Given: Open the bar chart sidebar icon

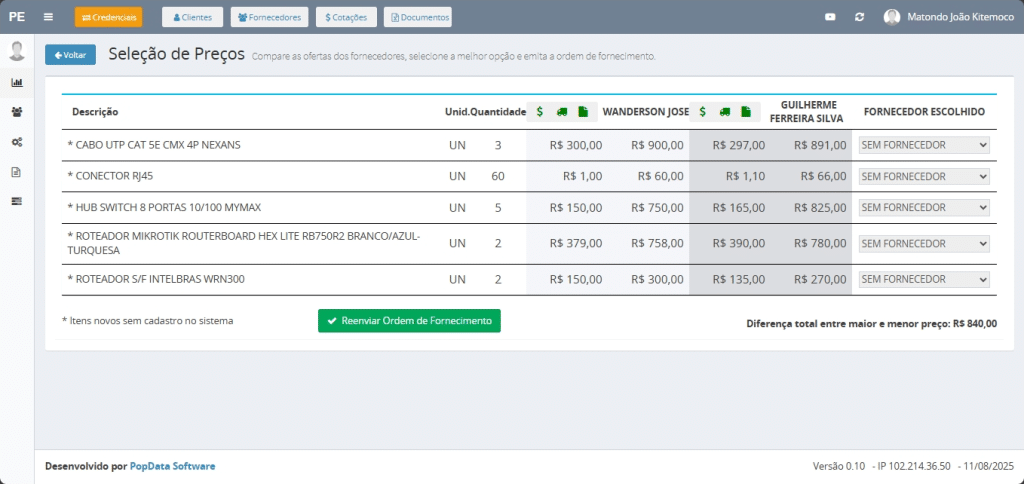Looking at the screenshot, I should click(x=17, y=82).
